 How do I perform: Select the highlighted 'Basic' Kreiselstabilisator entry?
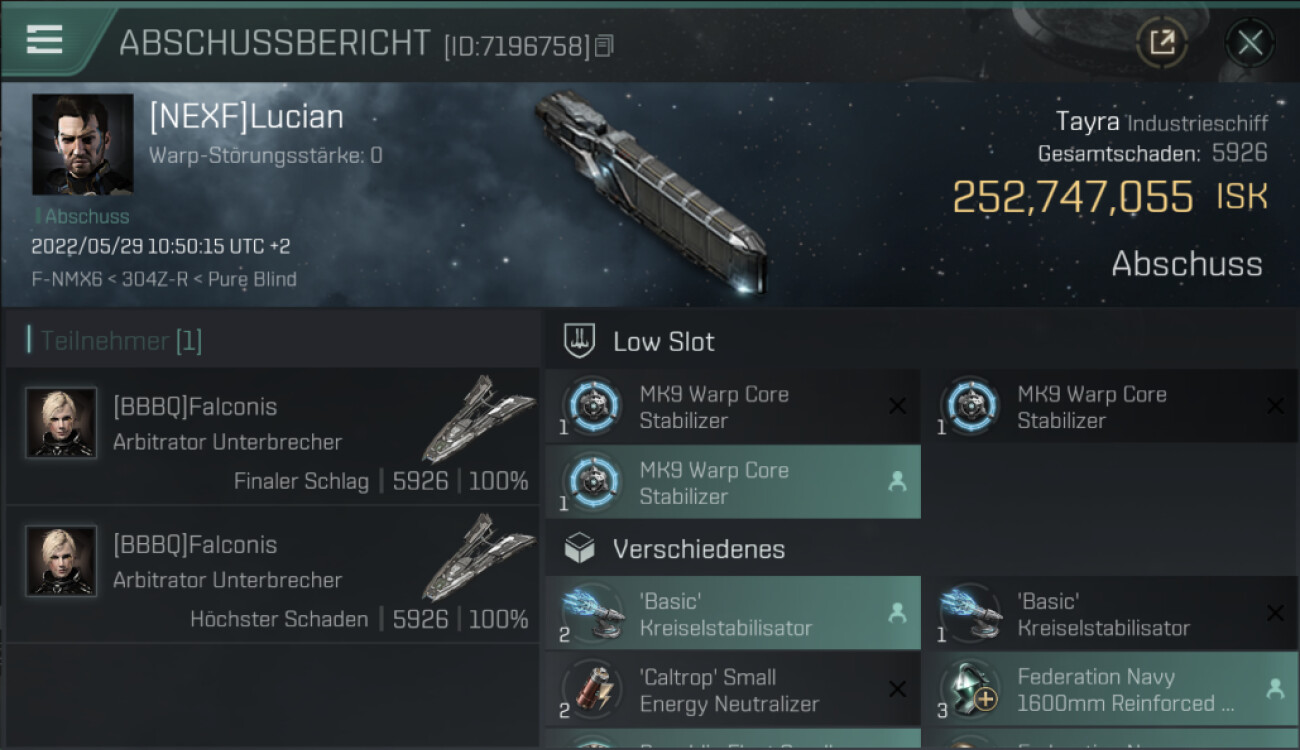click(733, 614)
